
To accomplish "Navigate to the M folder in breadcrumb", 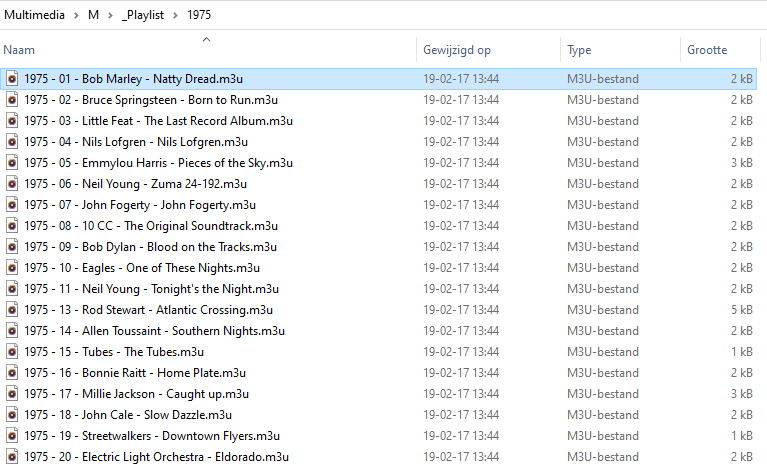I will pyautogui.click(x=93, y=15).
